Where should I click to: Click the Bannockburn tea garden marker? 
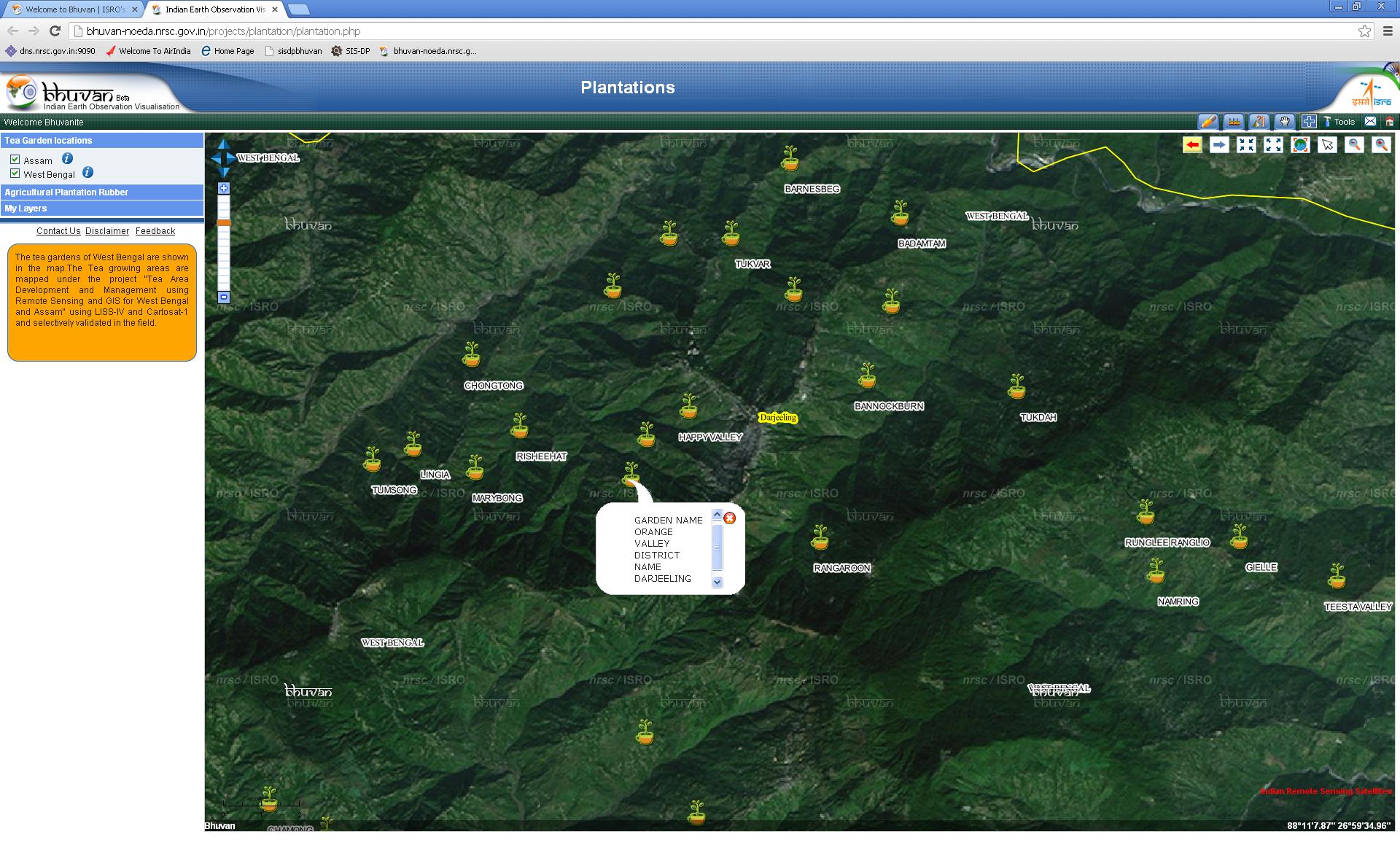tap(867, 375)
